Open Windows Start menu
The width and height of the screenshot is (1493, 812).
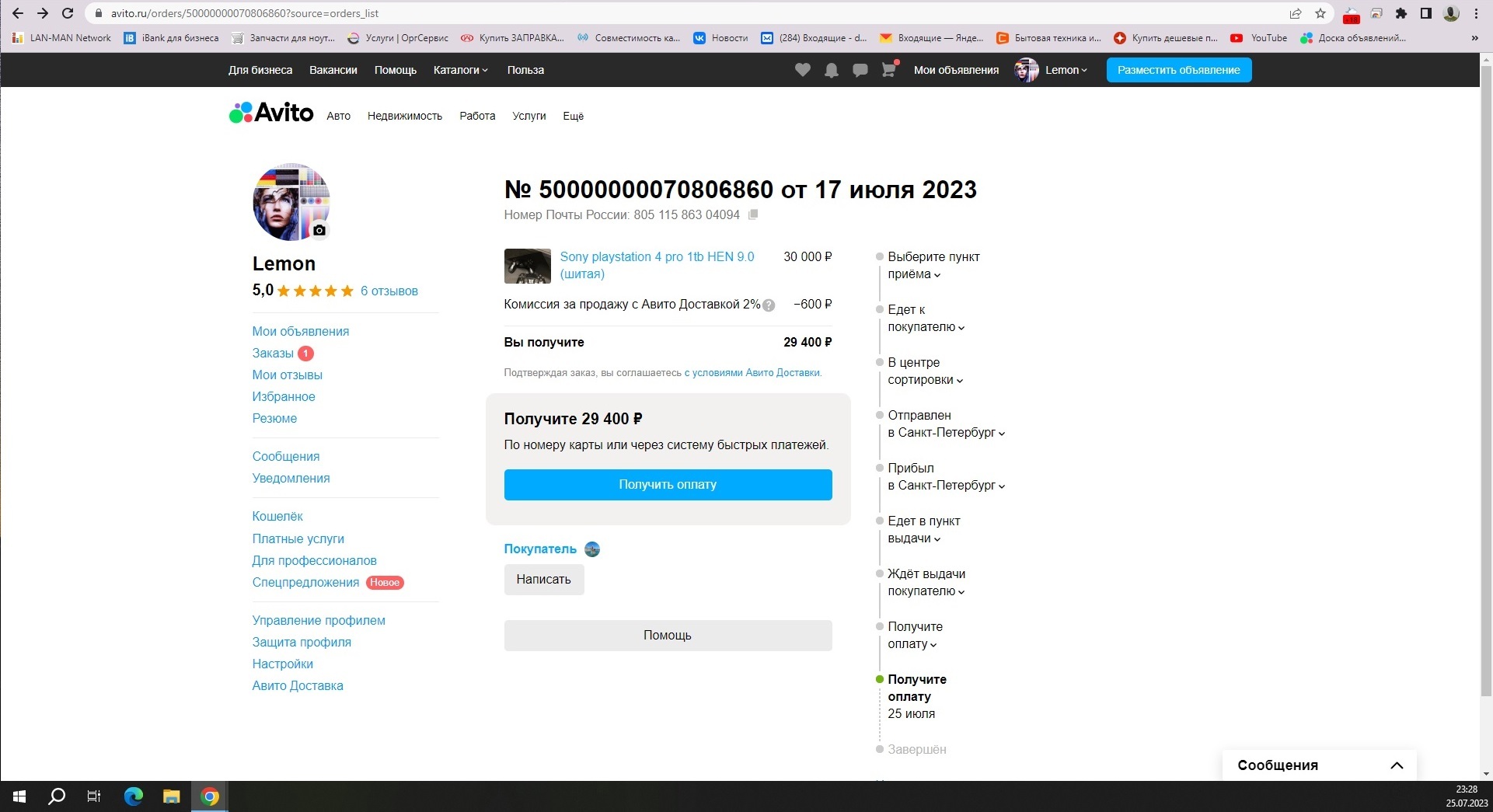tap(19, 796)
